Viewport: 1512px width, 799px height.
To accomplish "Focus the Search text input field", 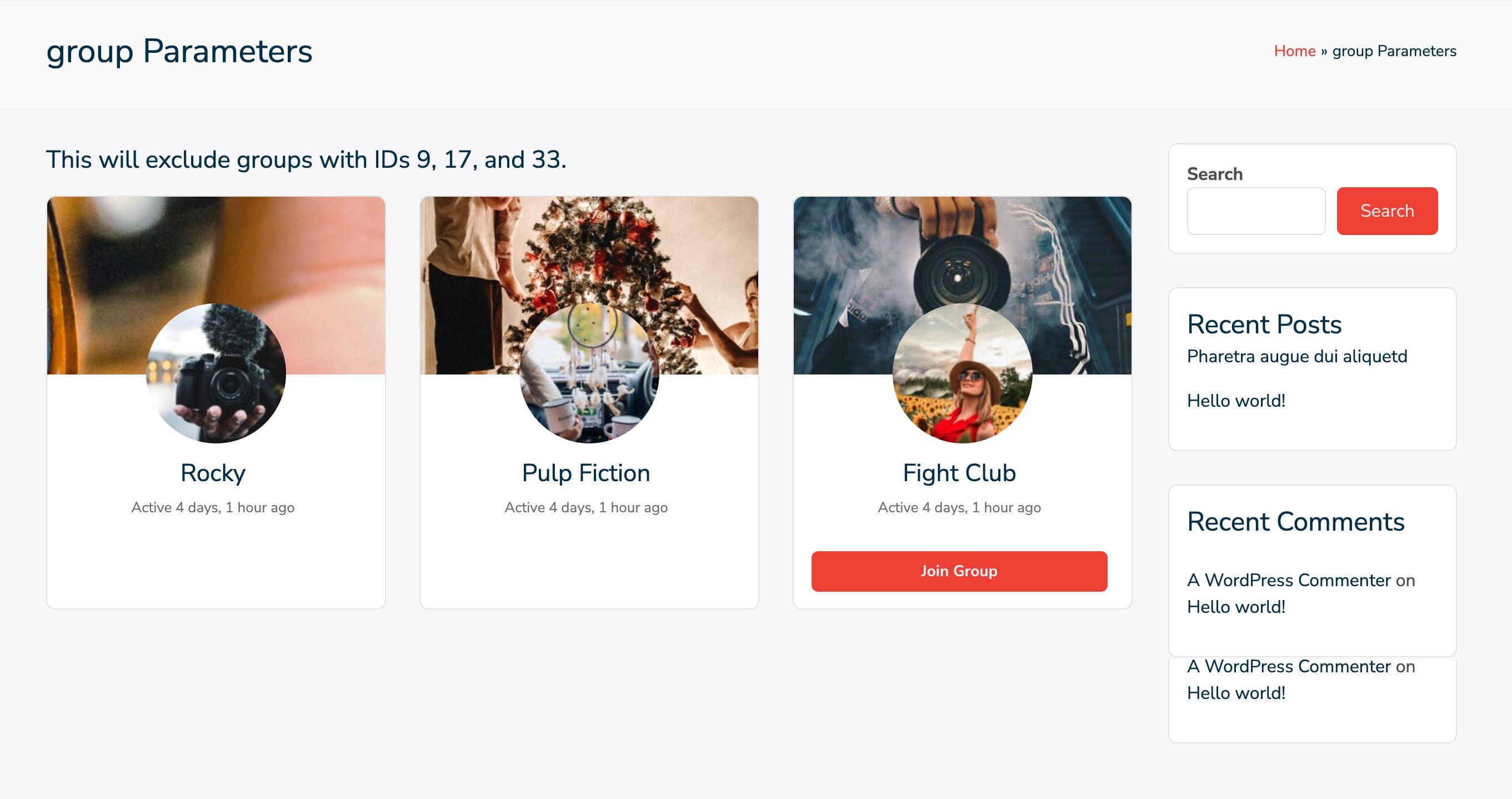I will (1255, 211).
